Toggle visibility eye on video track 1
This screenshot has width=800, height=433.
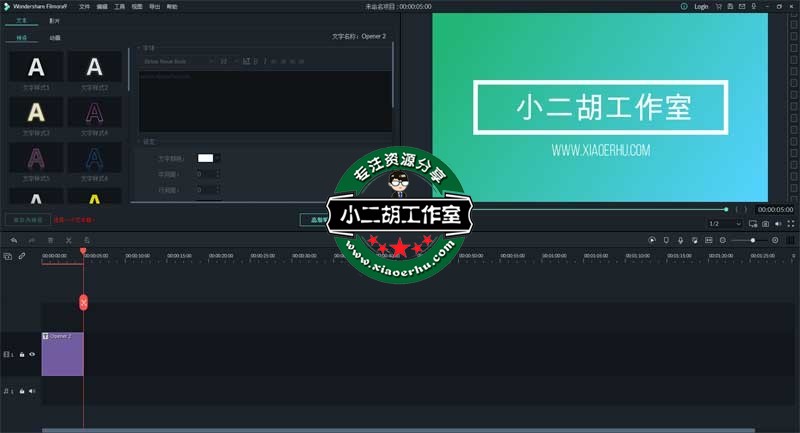coord(32,354)
